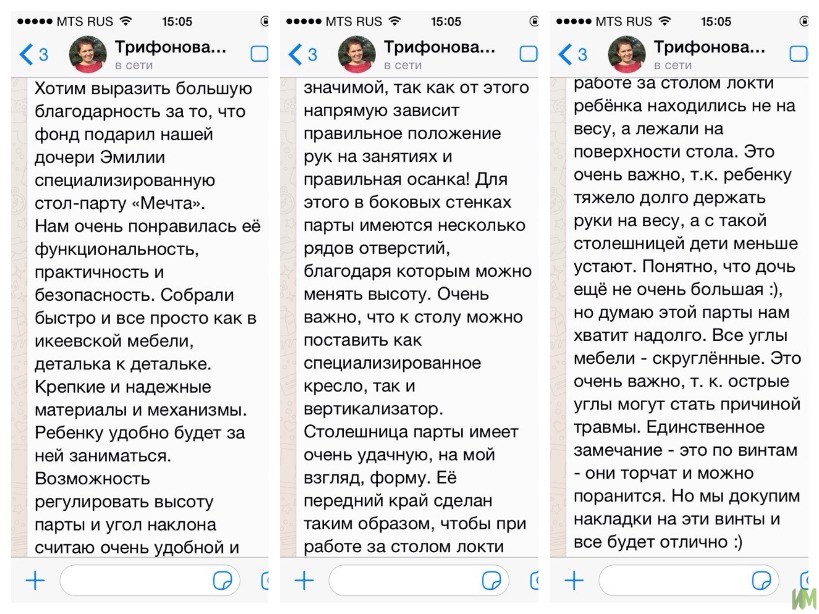Viewport: 819px width, 614px height.
Task: Open contact avatar photo in right screen
Action: click(627, 54)
